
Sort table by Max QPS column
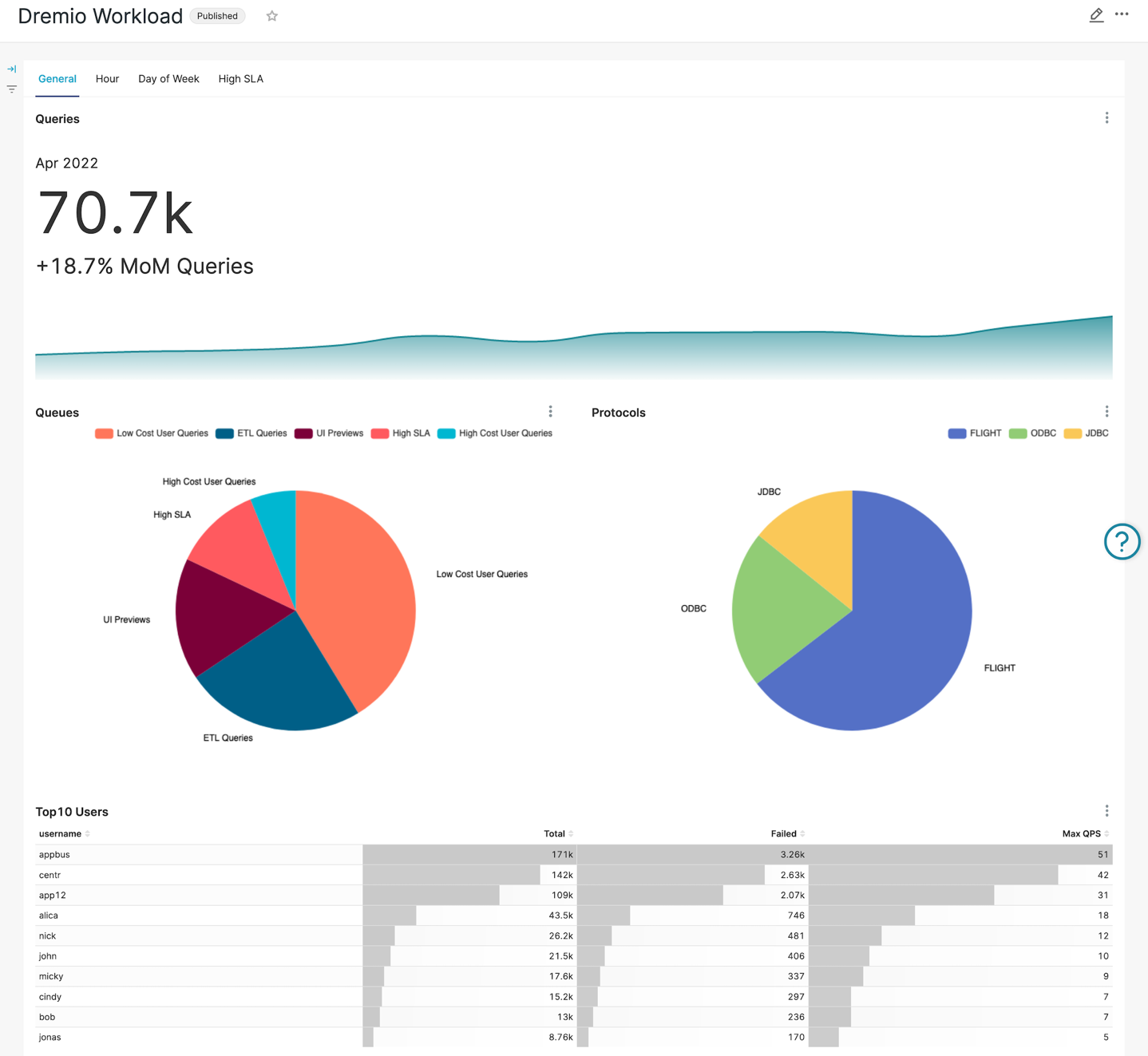coord(1086,834)
